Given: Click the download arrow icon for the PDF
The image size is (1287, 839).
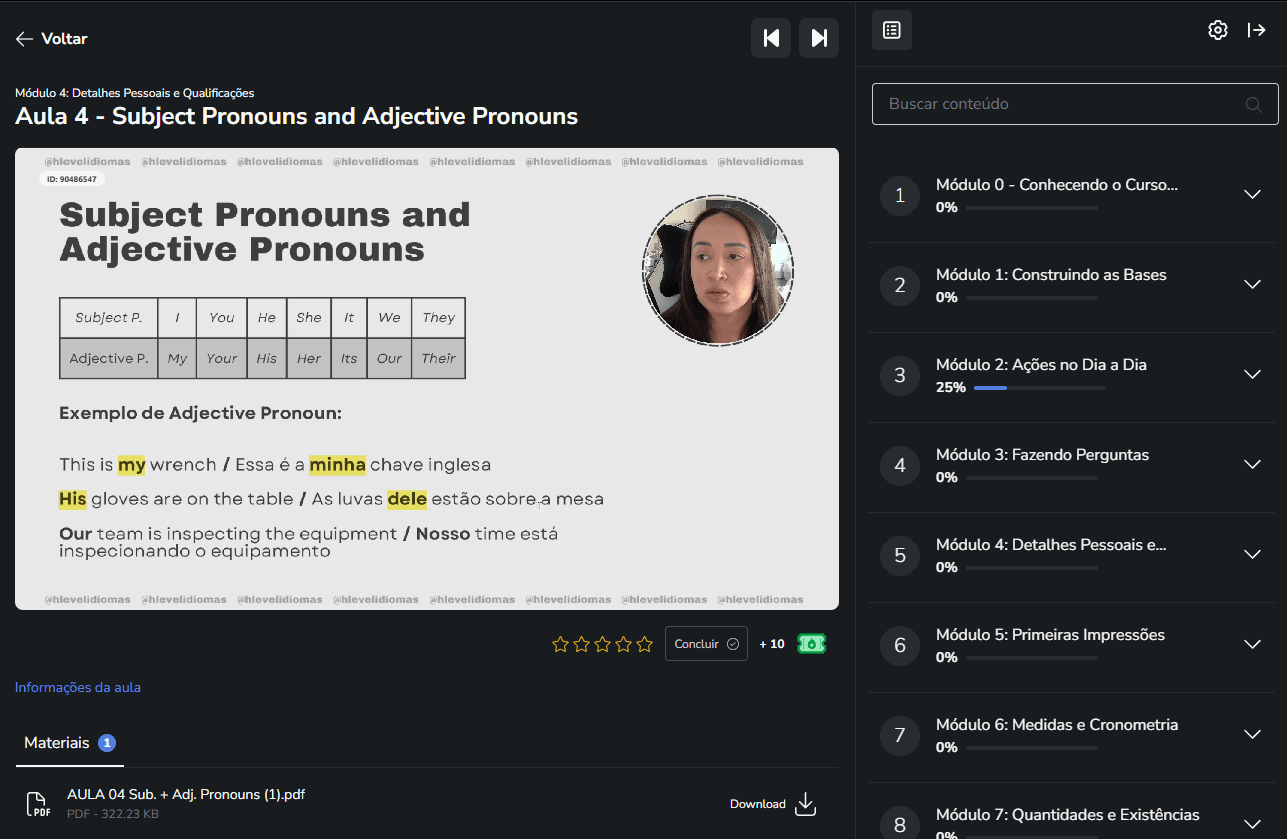Looking at the screenshot, I should [806, 804].
